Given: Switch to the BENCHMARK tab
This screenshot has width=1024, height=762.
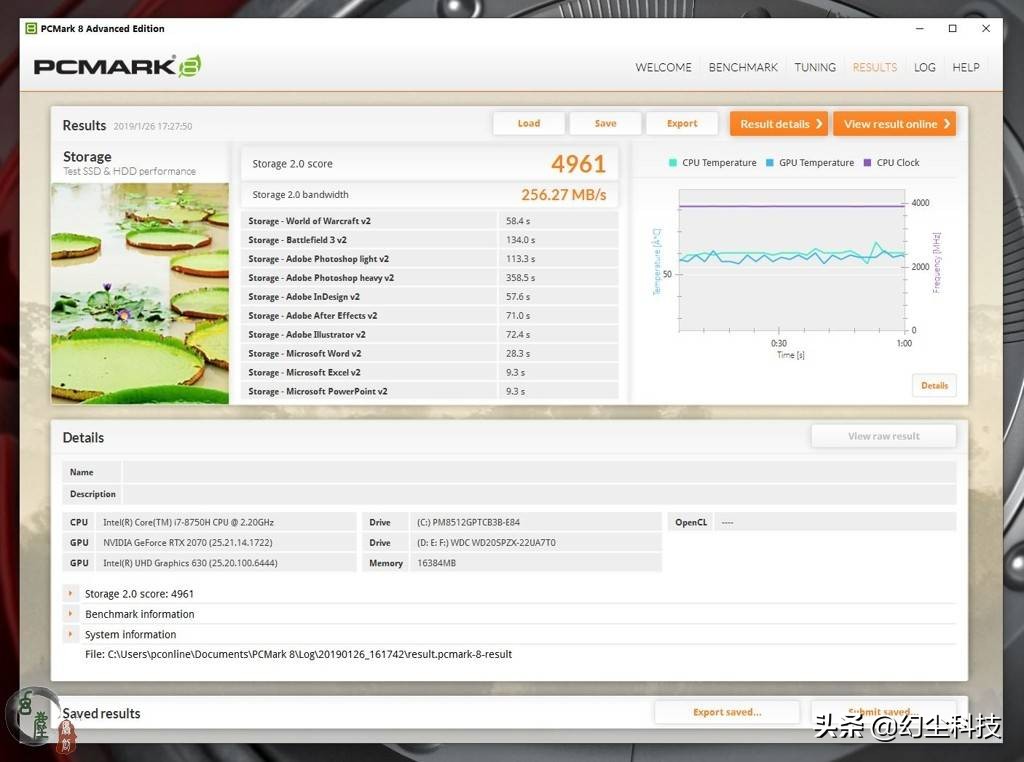Looking at the screenshot, I should pyautogui.click(x=743, y=67).
